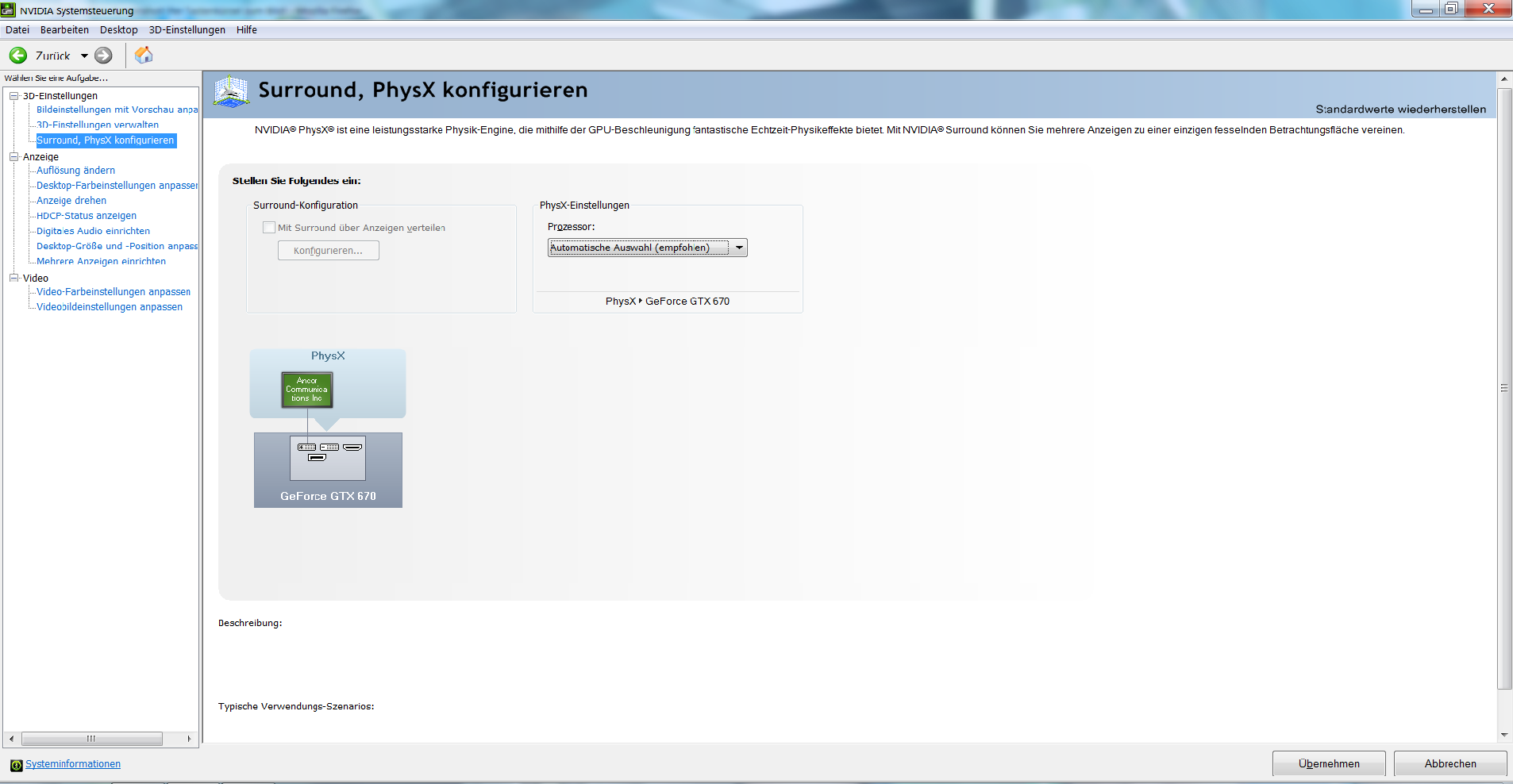This screenshot has height=784, width=1513.
Task: Open Bildeinstellungen mit Vorschau anpassen
Action: (117, 110)
